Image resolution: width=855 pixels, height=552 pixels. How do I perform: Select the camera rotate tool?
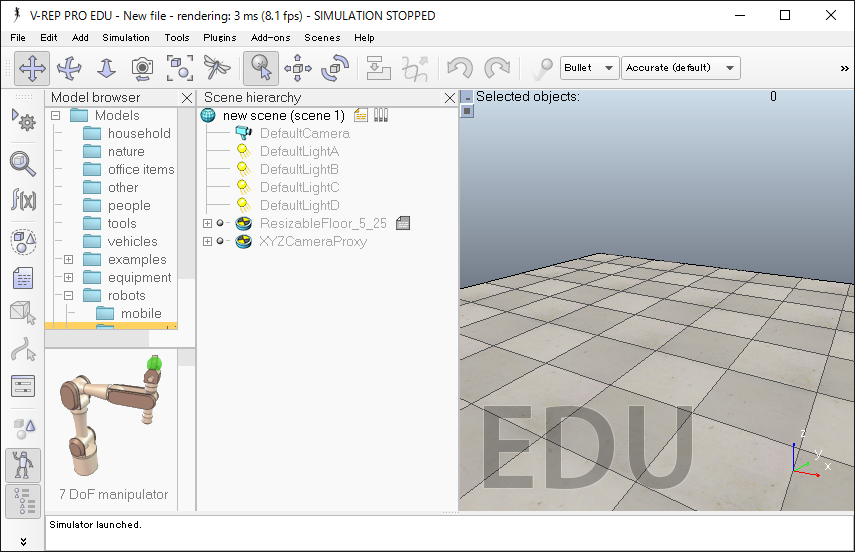pos(69,68)
